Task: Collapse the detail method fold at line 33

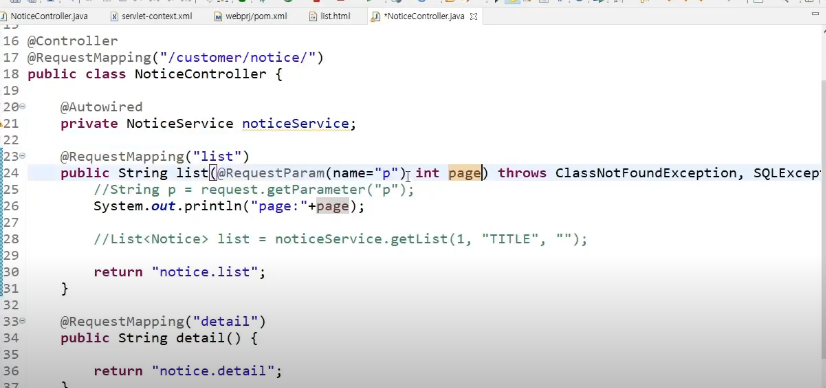Action: click(x=22, y=321)
